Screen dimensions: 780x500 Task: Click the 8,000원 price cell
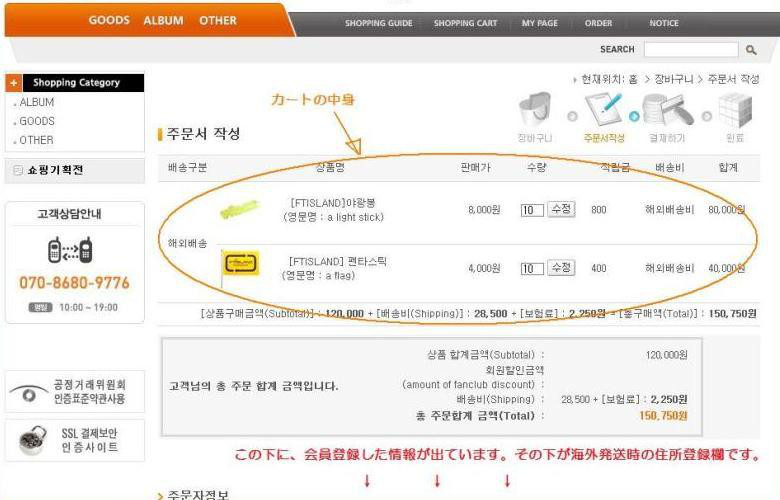484,210
